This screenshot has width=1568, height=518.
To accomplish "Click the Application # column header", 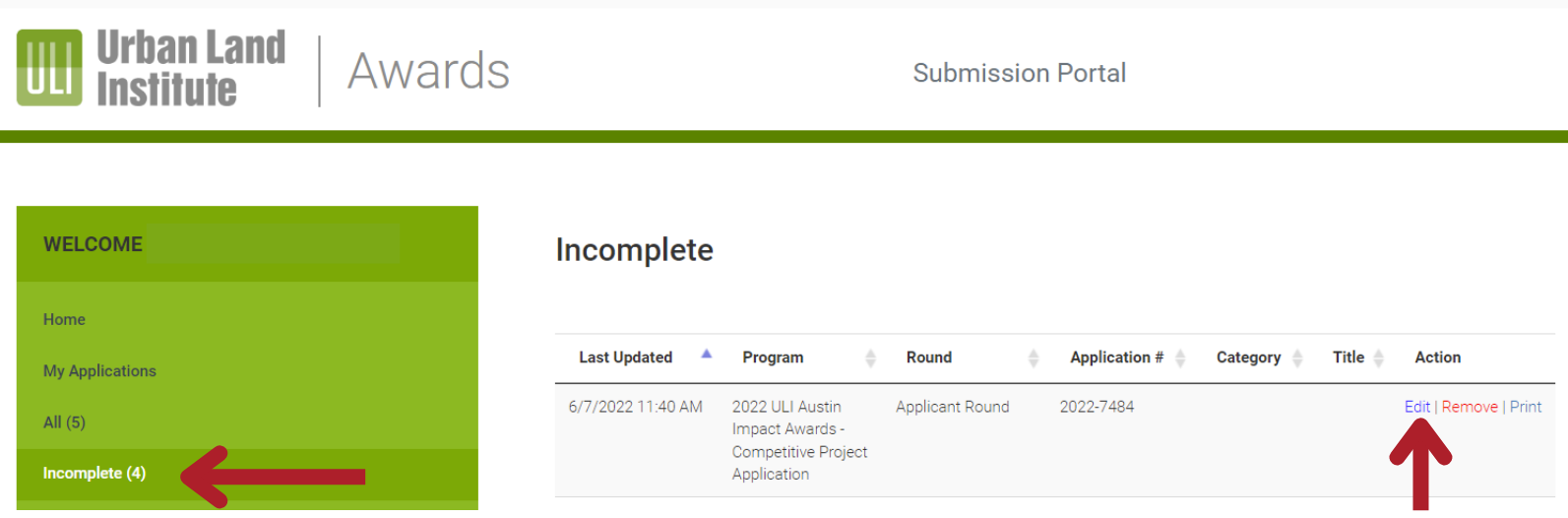I will click(x=1116, y=357).
